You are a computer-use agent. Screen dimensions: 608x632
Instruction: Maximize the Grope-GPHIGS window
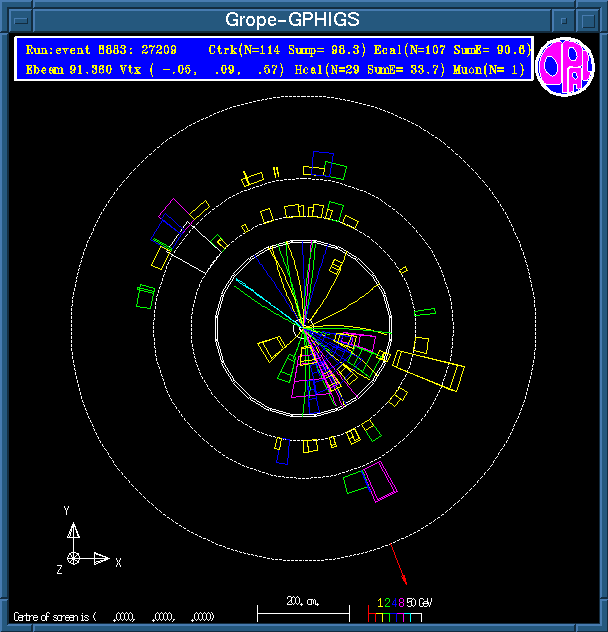pos(589,19)
